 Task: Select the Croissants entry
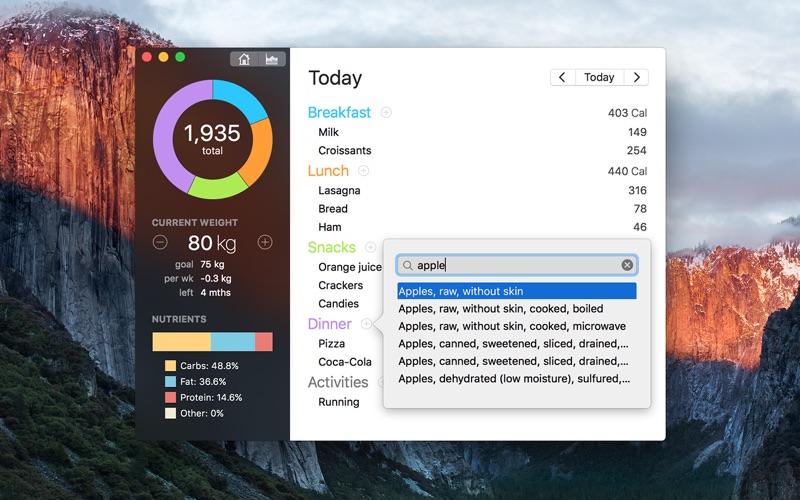[344, 151]
